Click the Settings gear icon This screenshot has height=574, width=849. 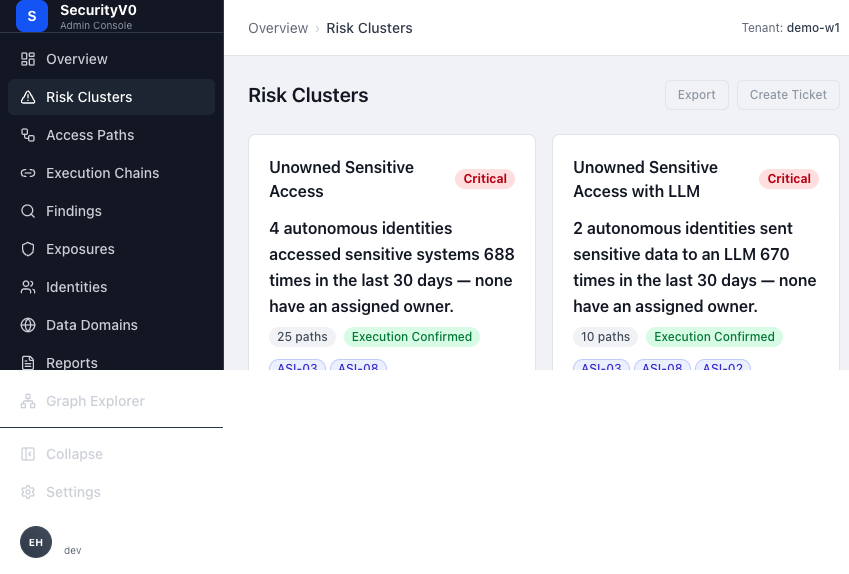coord(28,492)
